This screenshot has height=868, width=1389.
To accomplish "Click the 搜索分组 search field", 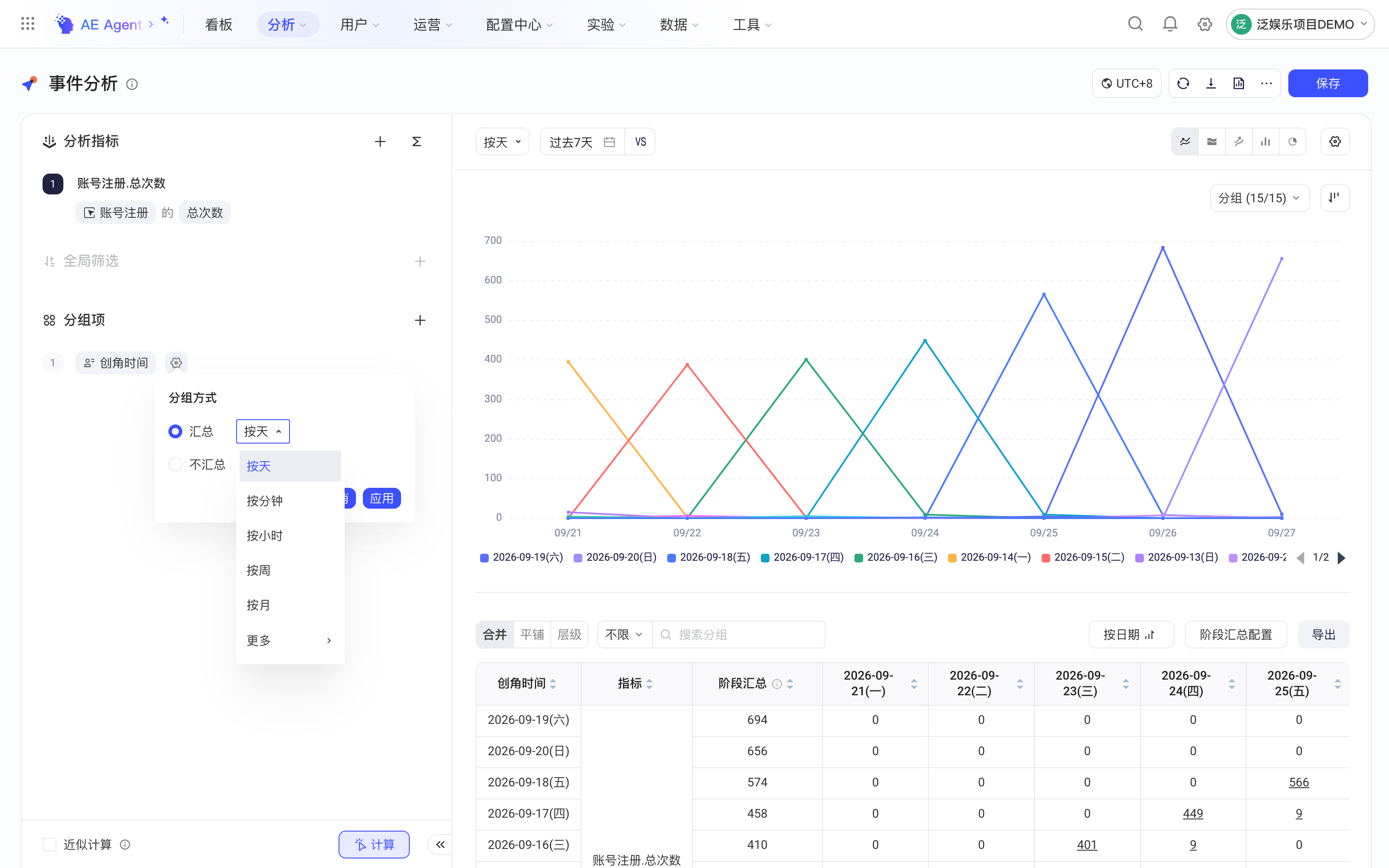I will pos(739,635).
